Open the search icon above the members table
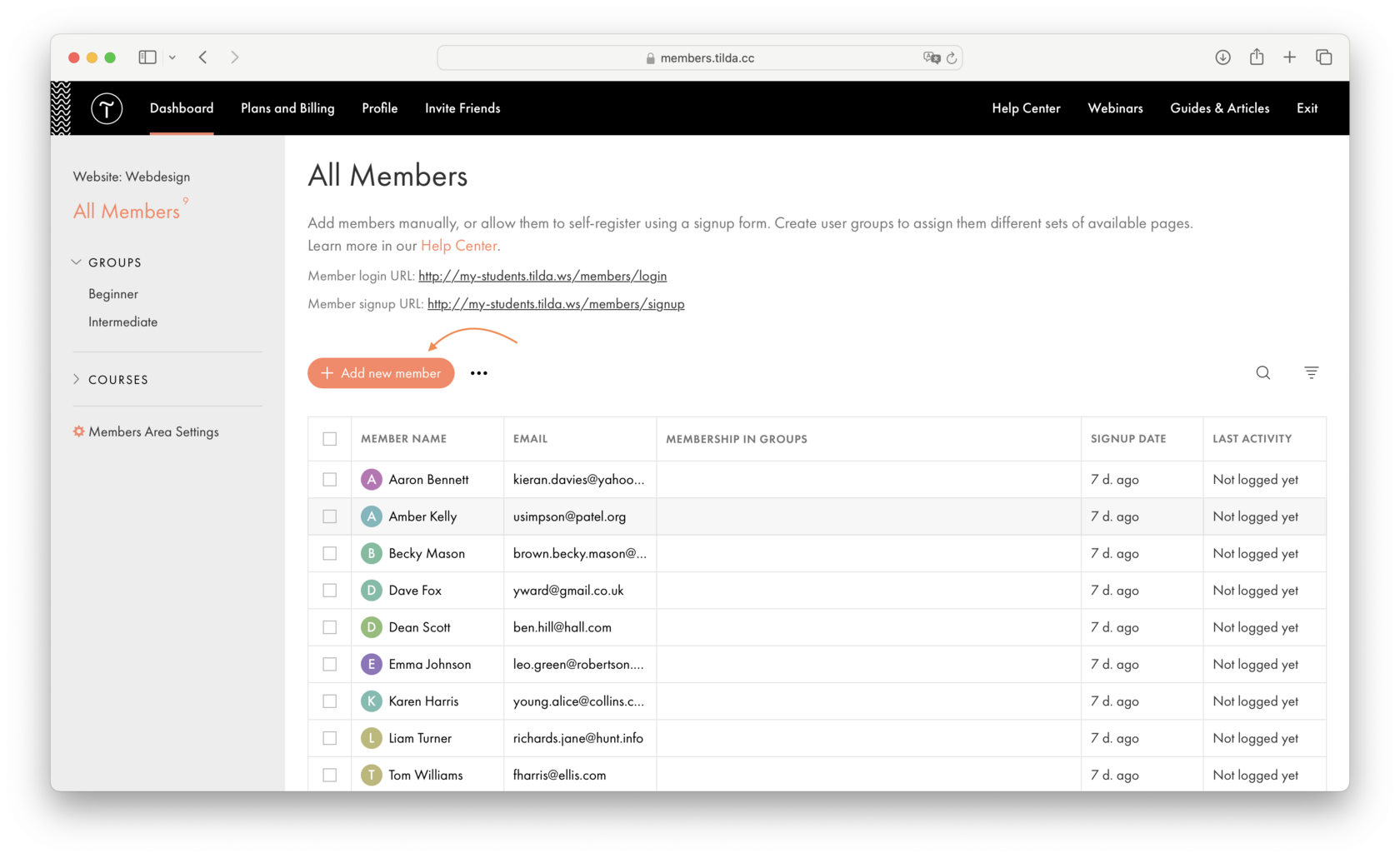This screenshot has width=1400, height=858. [x=1262, y=372]
